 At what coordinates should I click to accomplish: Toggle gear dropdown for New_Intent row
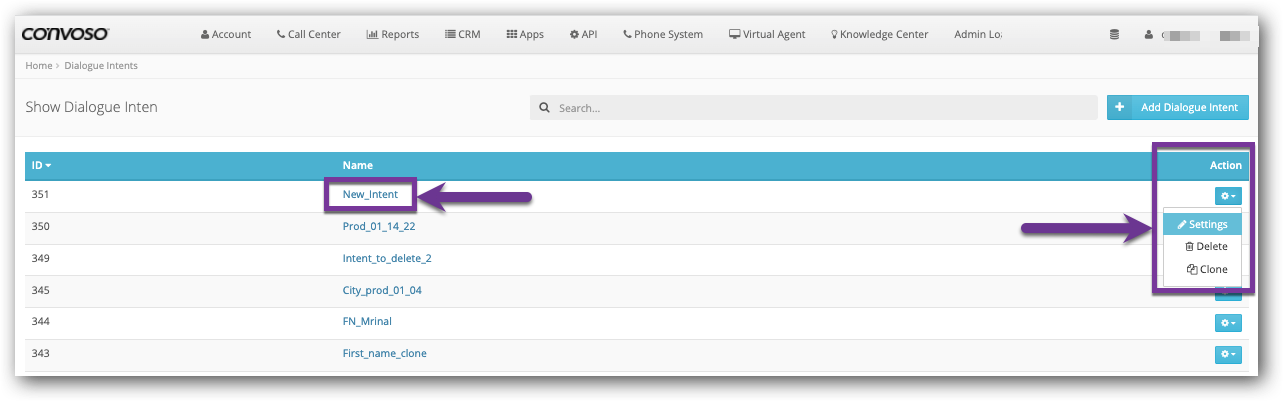click(x=1228, y=196)
